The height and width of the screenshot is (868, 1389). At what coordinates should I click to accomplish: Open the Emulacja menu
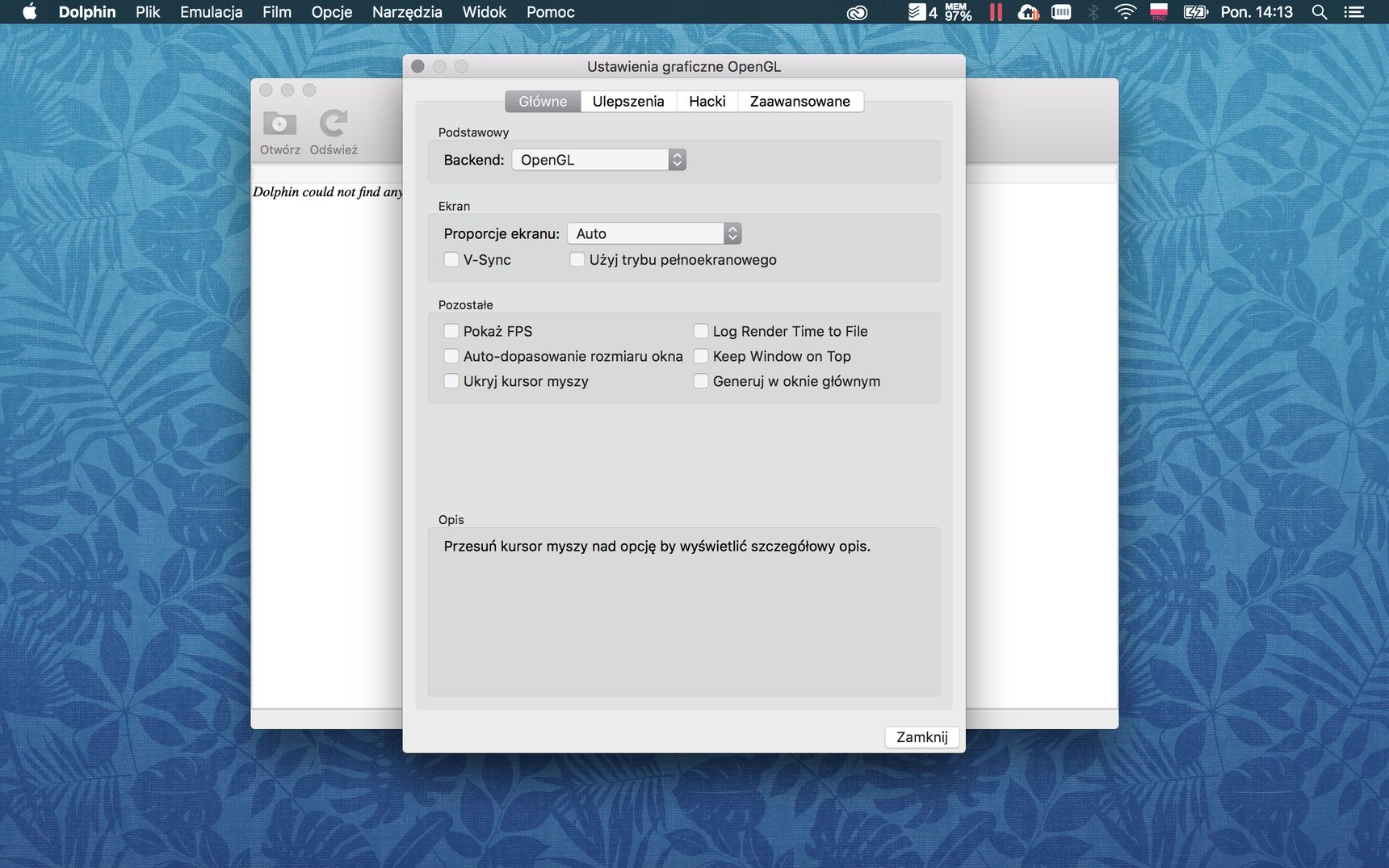click(x=212, y=11)
